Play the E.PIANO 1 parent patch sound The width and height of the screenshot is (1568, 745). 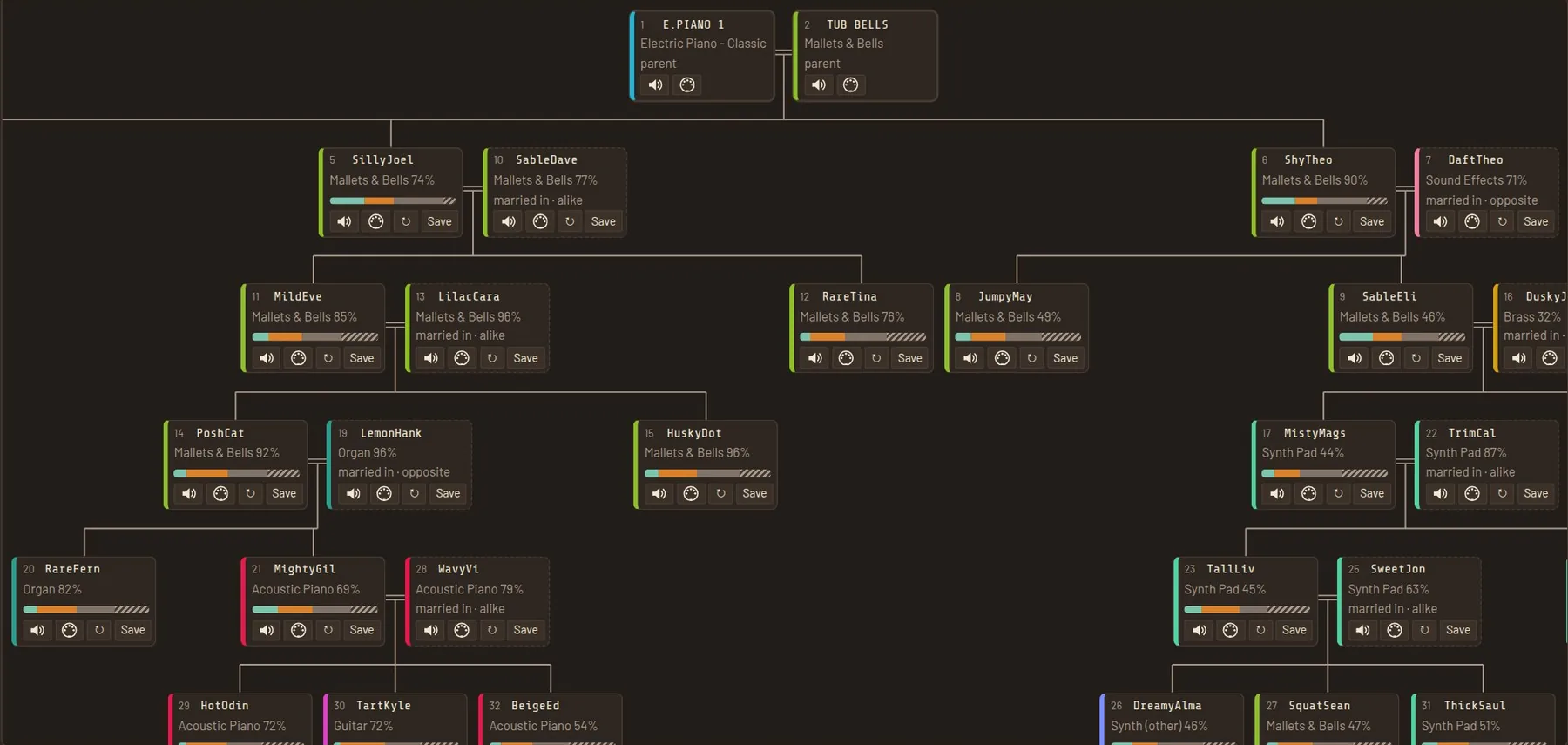pyautogui.click(x=656, y=85)
